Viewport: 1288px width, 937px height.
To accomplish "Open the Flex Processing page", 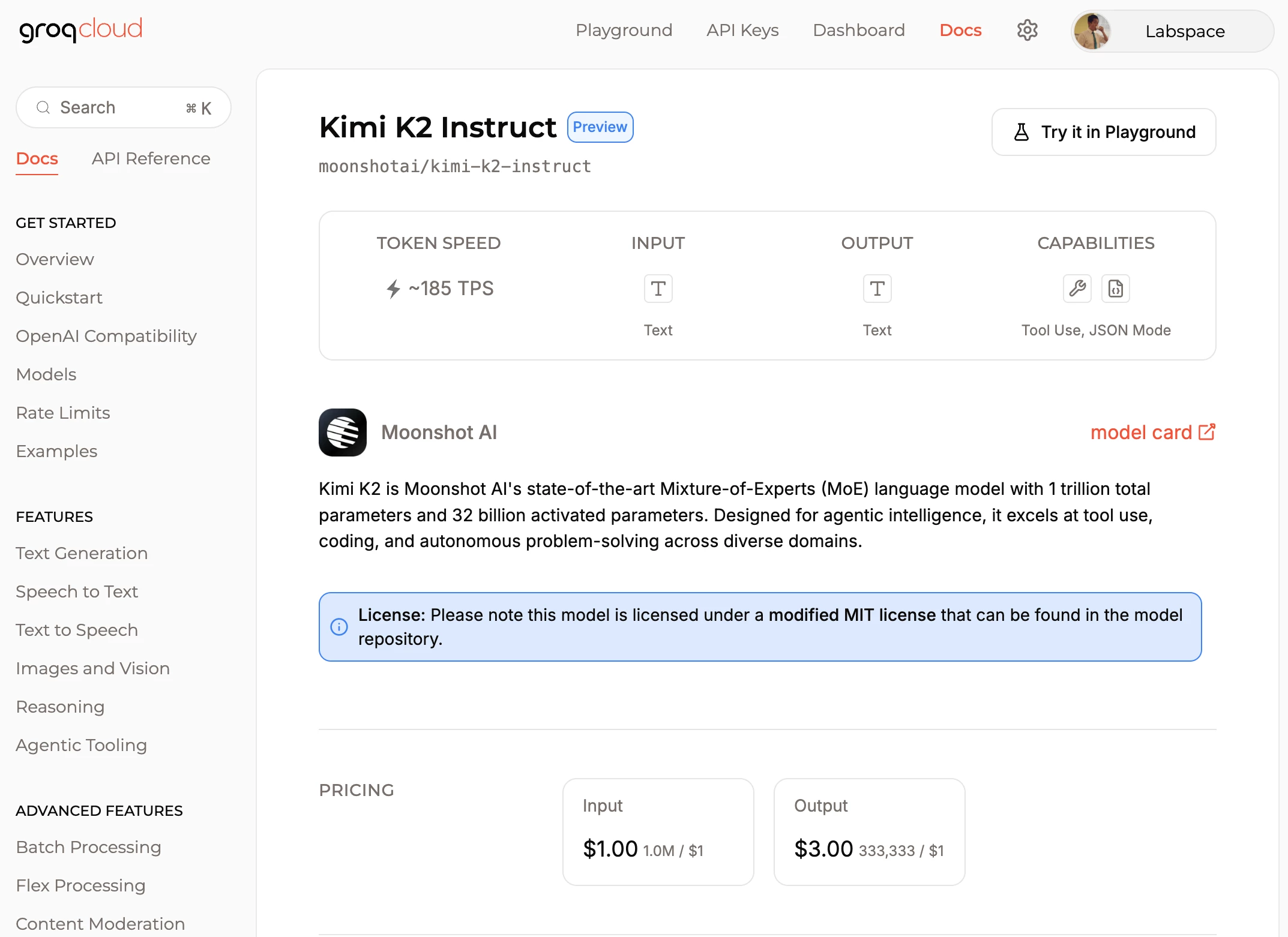I will 80,886.
